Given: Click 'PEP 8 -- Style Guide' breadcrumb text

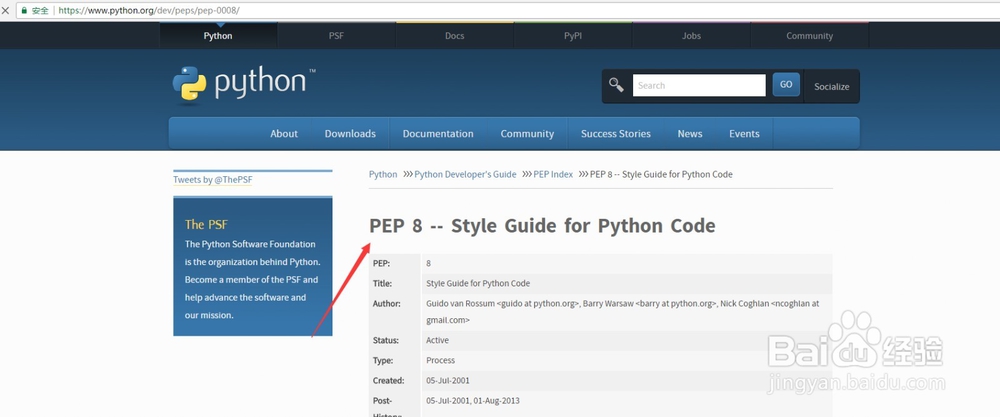Looking at the screenshot, I should click(x=661, y=174).
